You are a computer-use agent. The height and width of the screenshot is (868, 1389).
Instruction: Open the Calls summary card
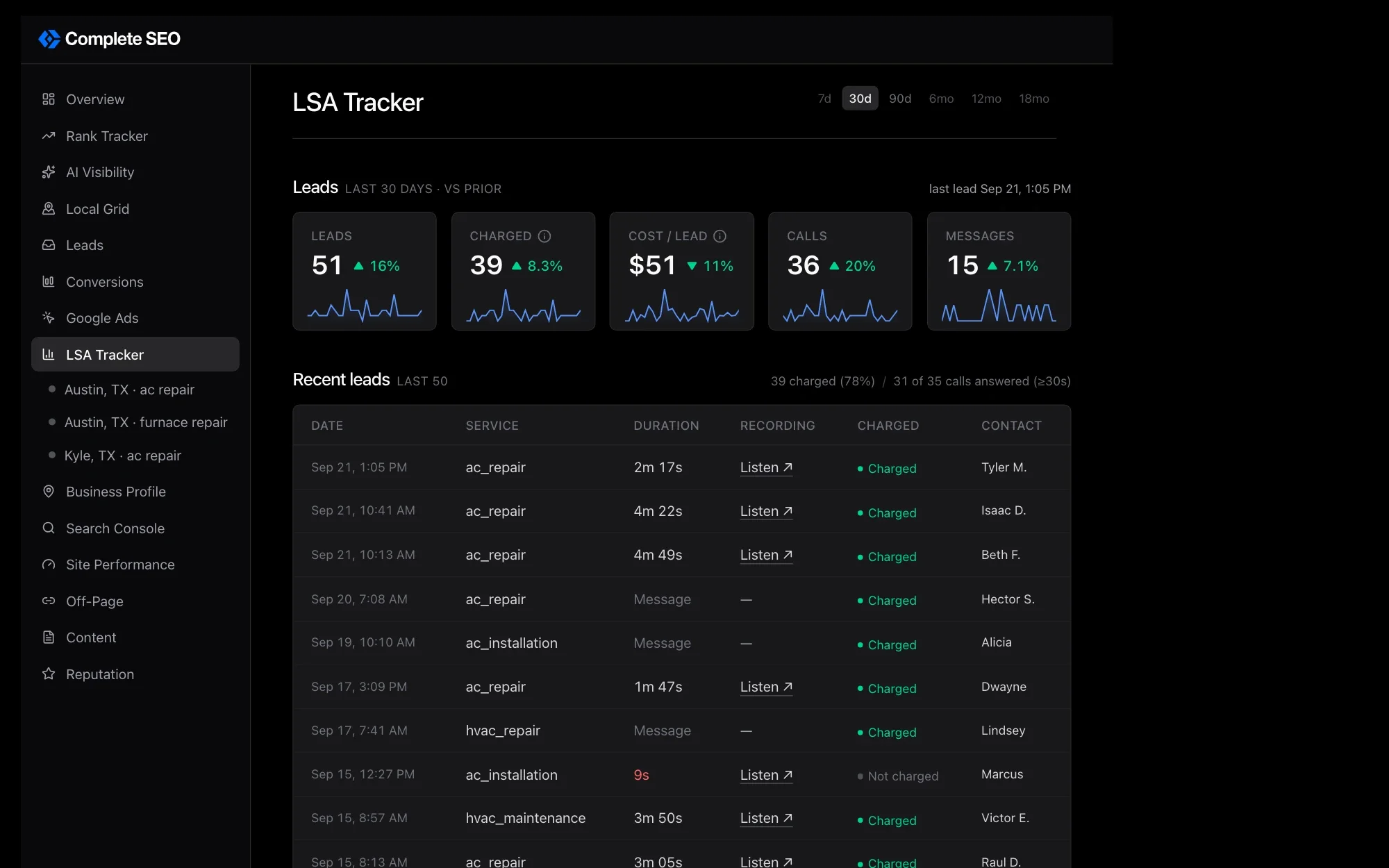pyautogui.click(x=840, y=271)
